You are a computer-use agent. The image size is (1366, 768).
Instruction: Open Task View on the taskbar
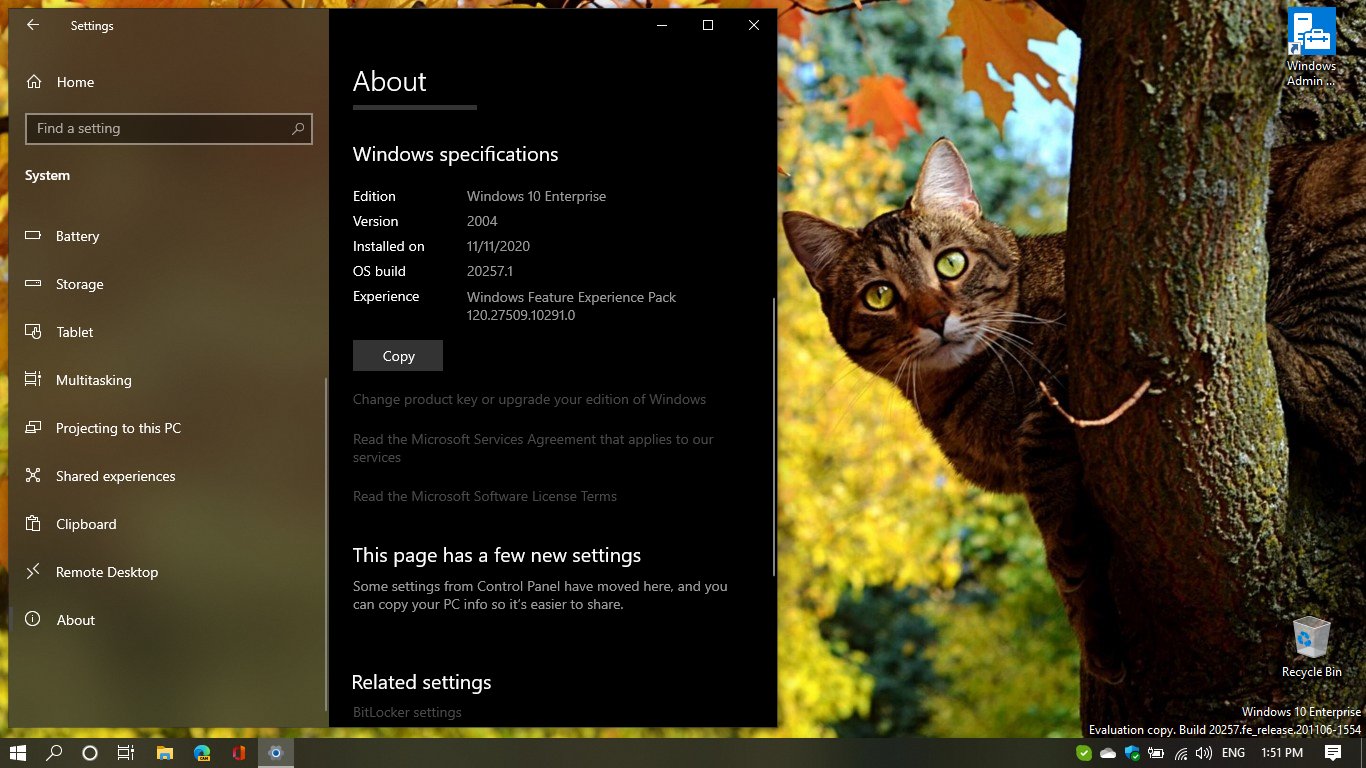click(x=126, y=753)
